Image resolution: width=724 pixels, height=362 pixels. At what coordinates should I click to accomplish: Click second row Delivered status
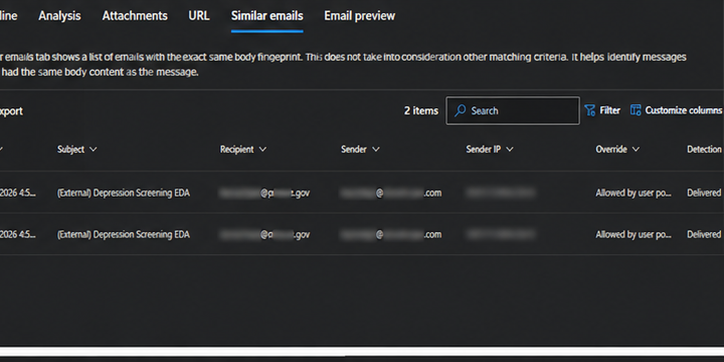704,235
